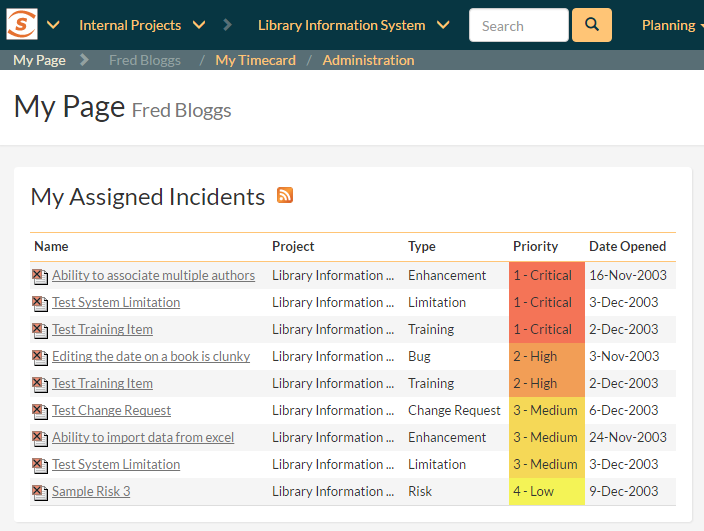Viewport: 704px width, 531px height.
Task: Open the Ability to associate multiple authors incident
Action: click(x=153, y=276)
